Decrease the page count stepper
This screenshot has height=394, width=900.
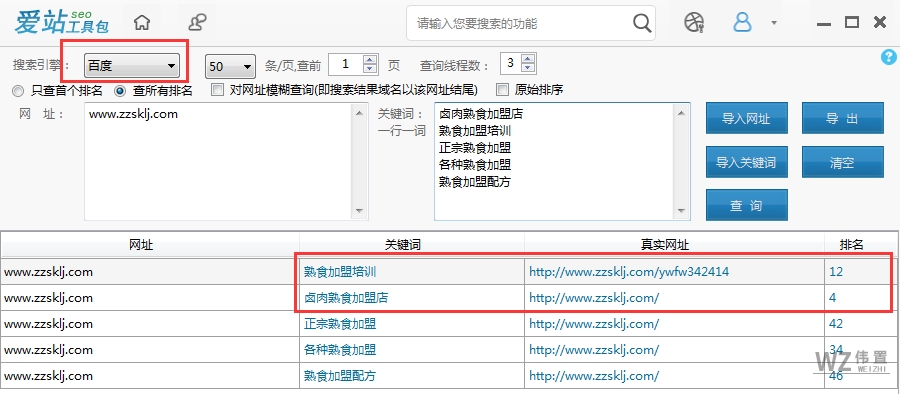[370, 69]
